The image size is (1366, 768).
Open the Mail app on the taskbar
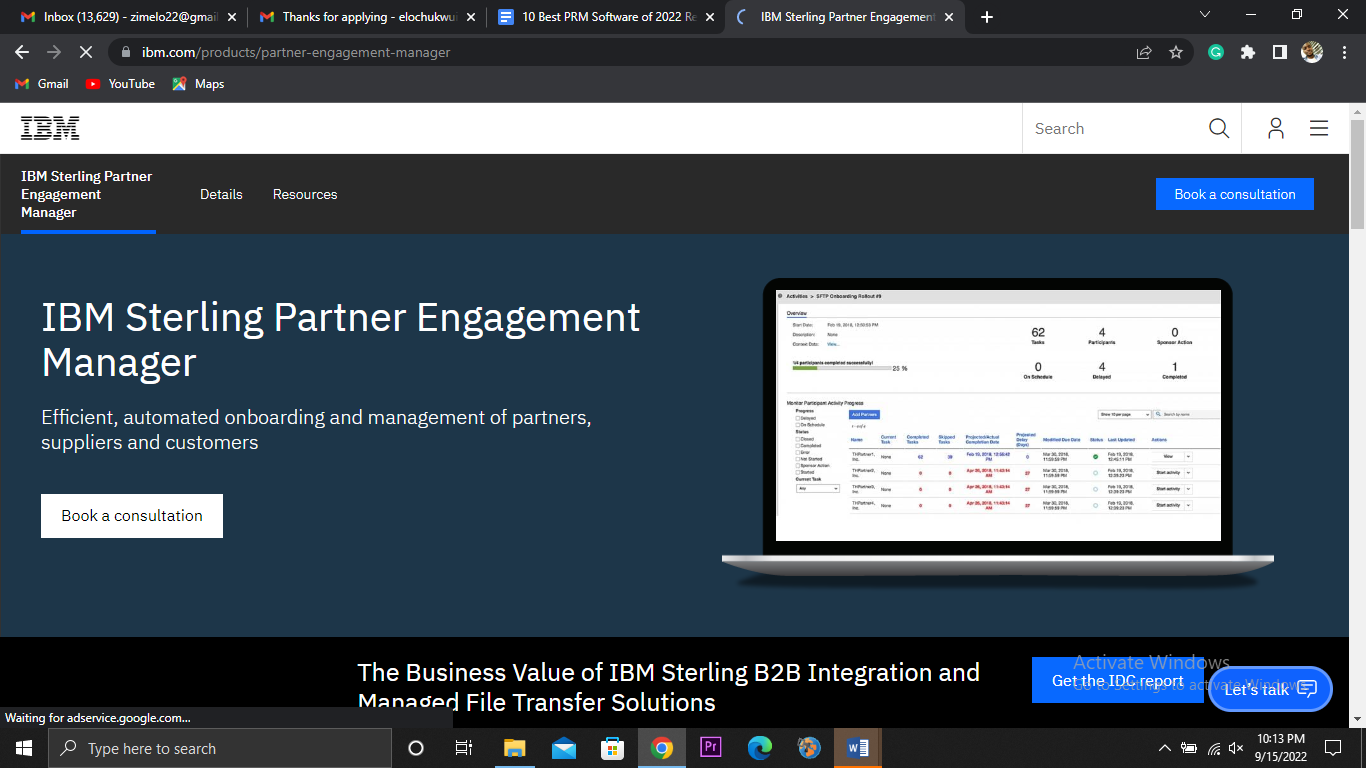click(563, 747)
